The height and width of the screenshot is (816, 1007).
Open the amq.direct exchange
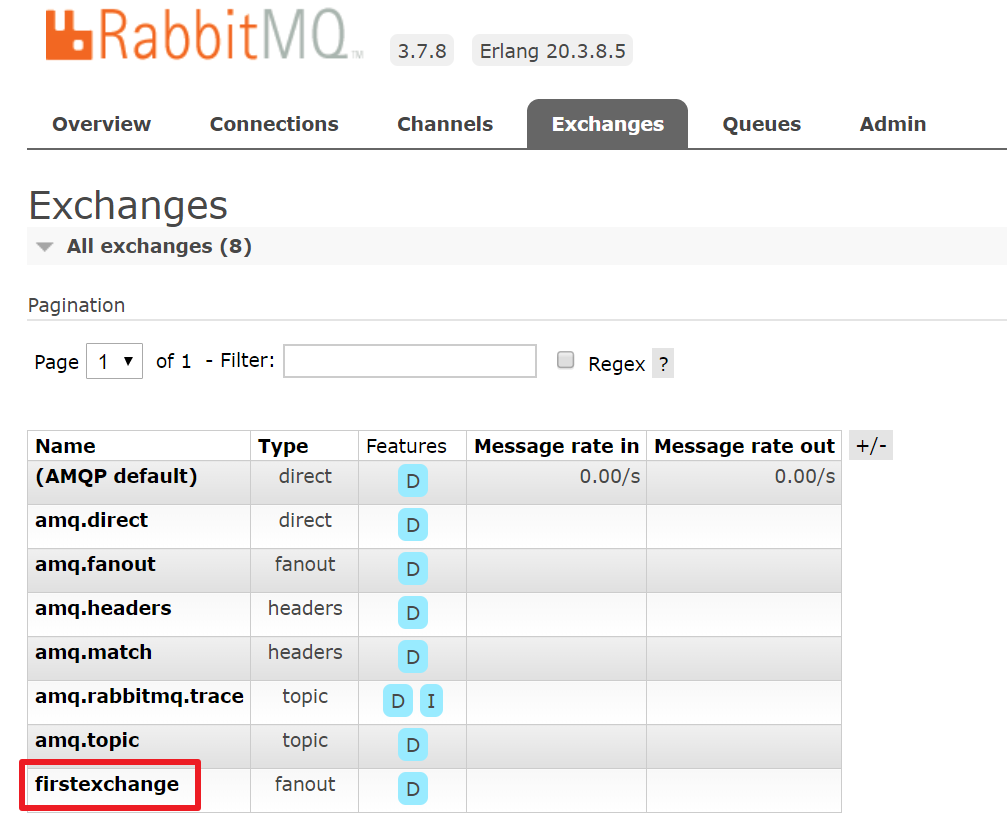[91, 521]
